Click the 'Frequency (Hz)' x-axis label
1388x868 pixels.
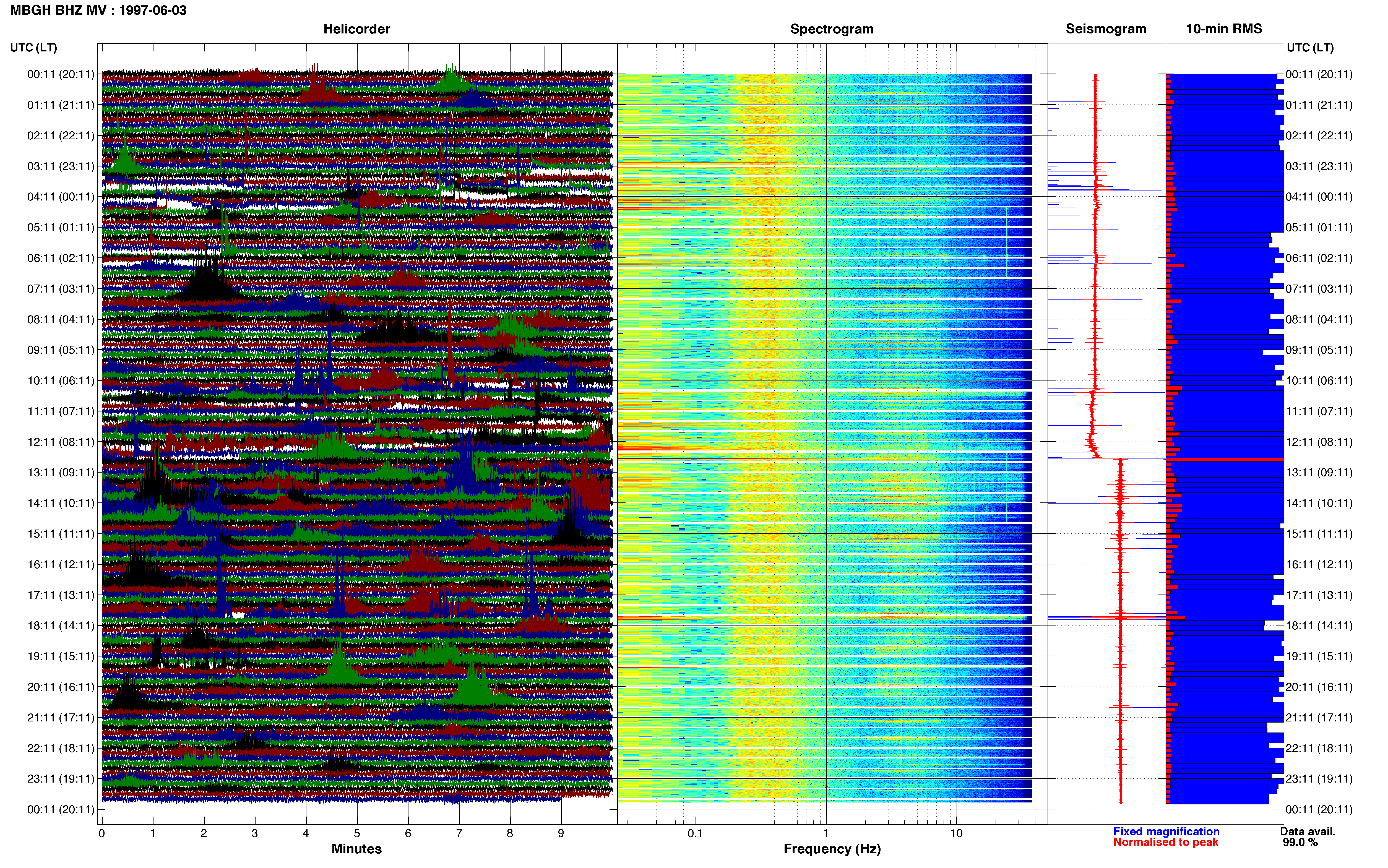[832, 849]
